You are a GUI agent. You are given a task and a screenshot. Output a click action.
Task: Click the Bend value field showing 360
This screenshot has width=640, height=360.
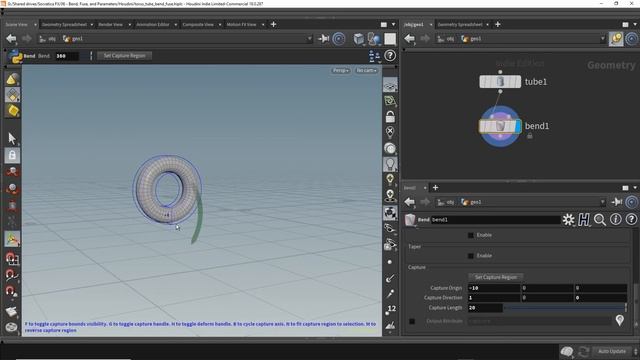pyautogui.click(x=67, y=56)
